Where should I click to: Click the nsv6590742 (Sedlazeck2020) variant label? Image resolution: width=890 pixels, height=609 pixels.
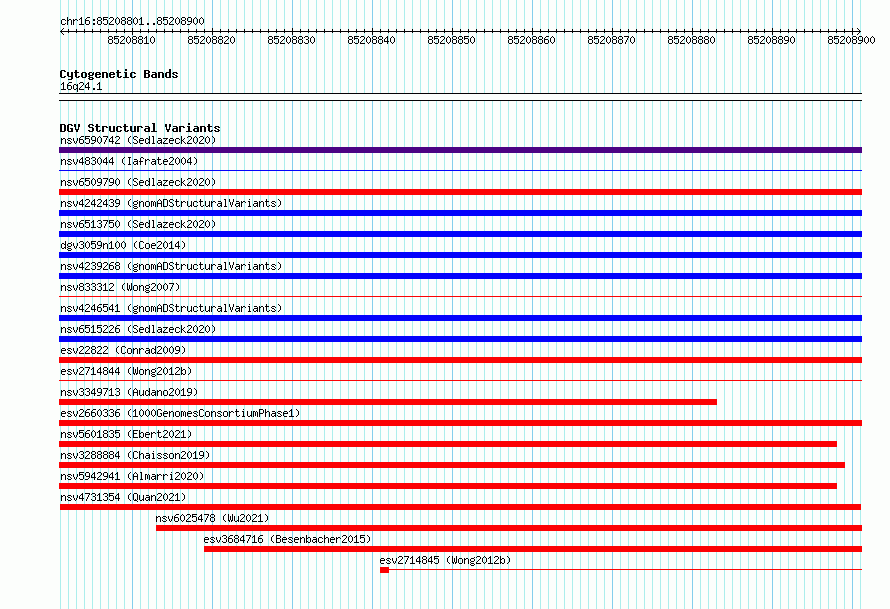click(x=138, y=140)
